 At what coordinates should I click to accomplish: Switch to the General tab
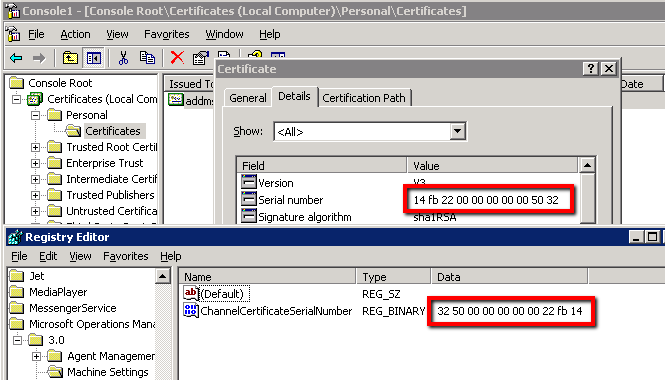pyautogui.click(x=248, y=98)
